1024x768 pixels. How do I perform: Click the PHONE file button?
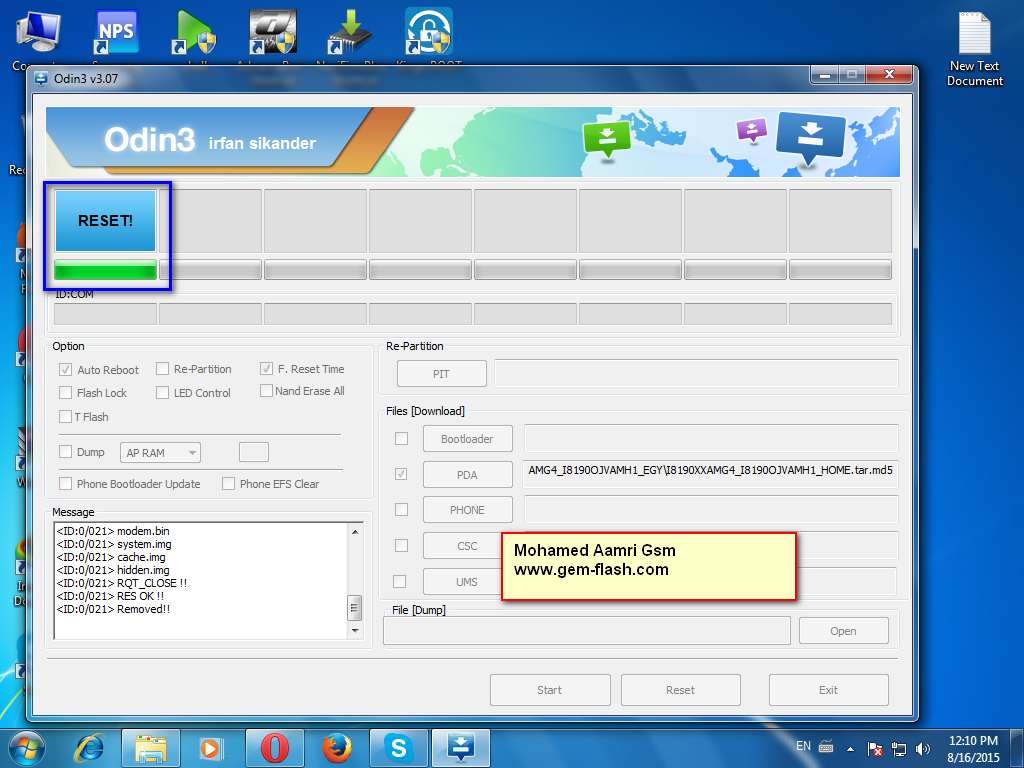click(x=468, y=509)
